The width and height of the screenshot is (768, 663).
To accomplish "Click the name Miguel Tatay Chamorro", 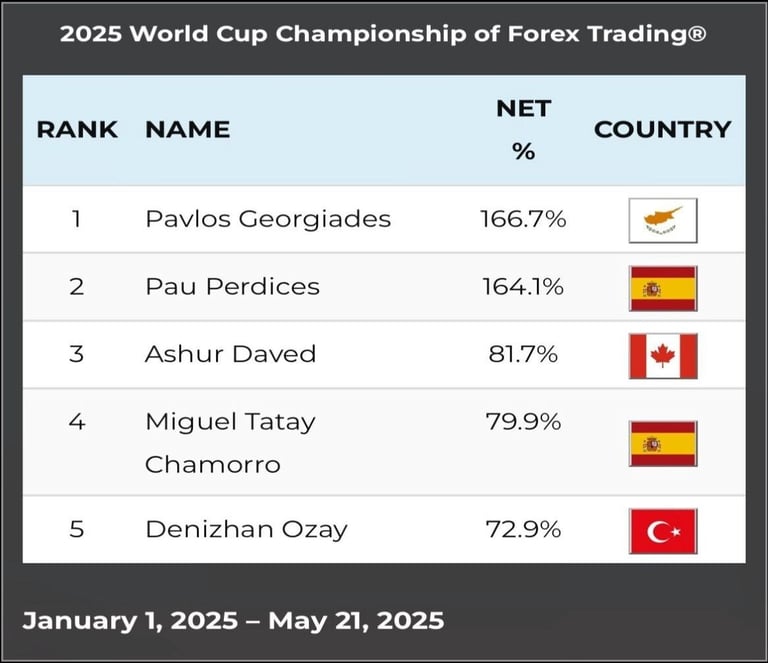I will 230,442.
